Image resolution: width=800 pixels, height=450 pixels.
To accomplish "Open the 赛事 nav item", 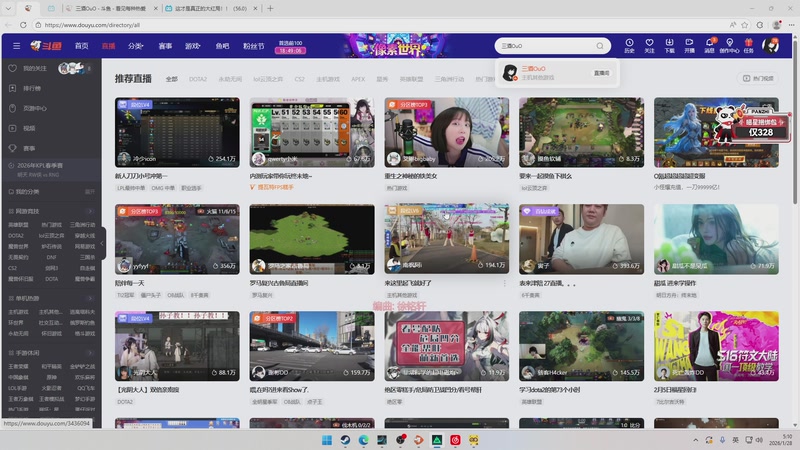I will 165,46.
